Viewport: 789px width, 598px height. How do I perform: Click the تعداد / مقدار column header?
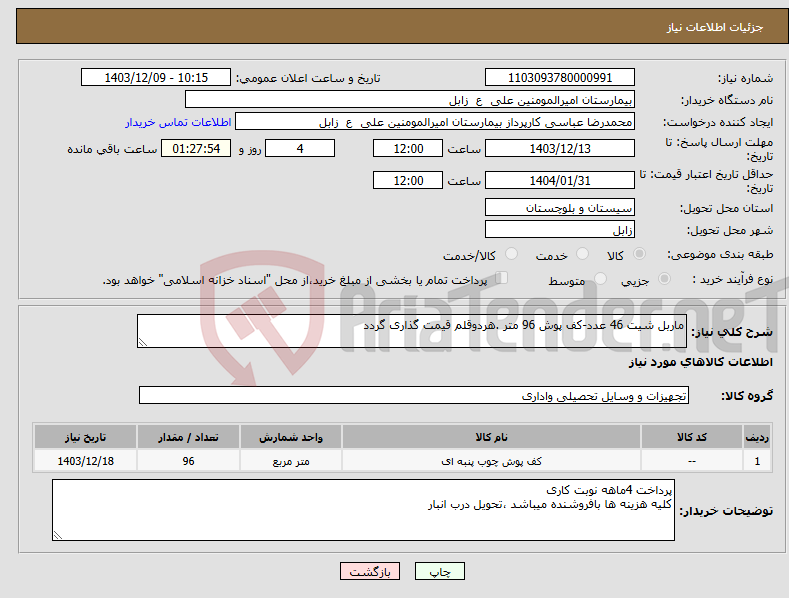click(x=188, y=437)
